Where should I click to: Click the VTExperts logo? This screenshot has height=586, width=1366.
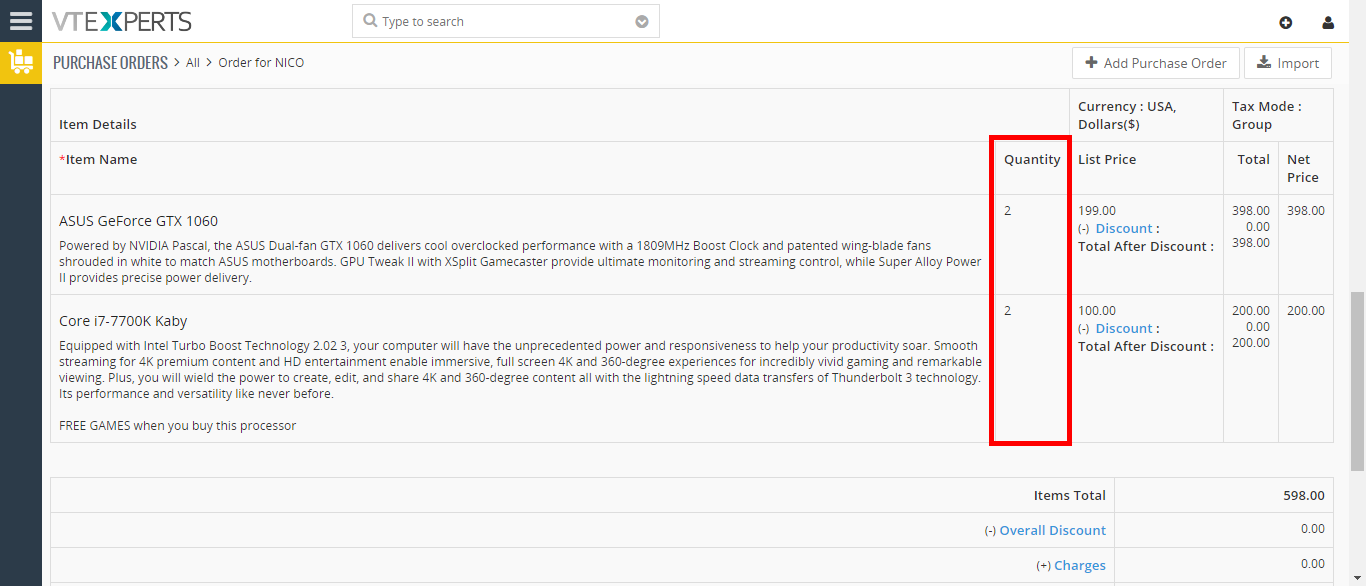pyautogui.click(x=122, y=21)
